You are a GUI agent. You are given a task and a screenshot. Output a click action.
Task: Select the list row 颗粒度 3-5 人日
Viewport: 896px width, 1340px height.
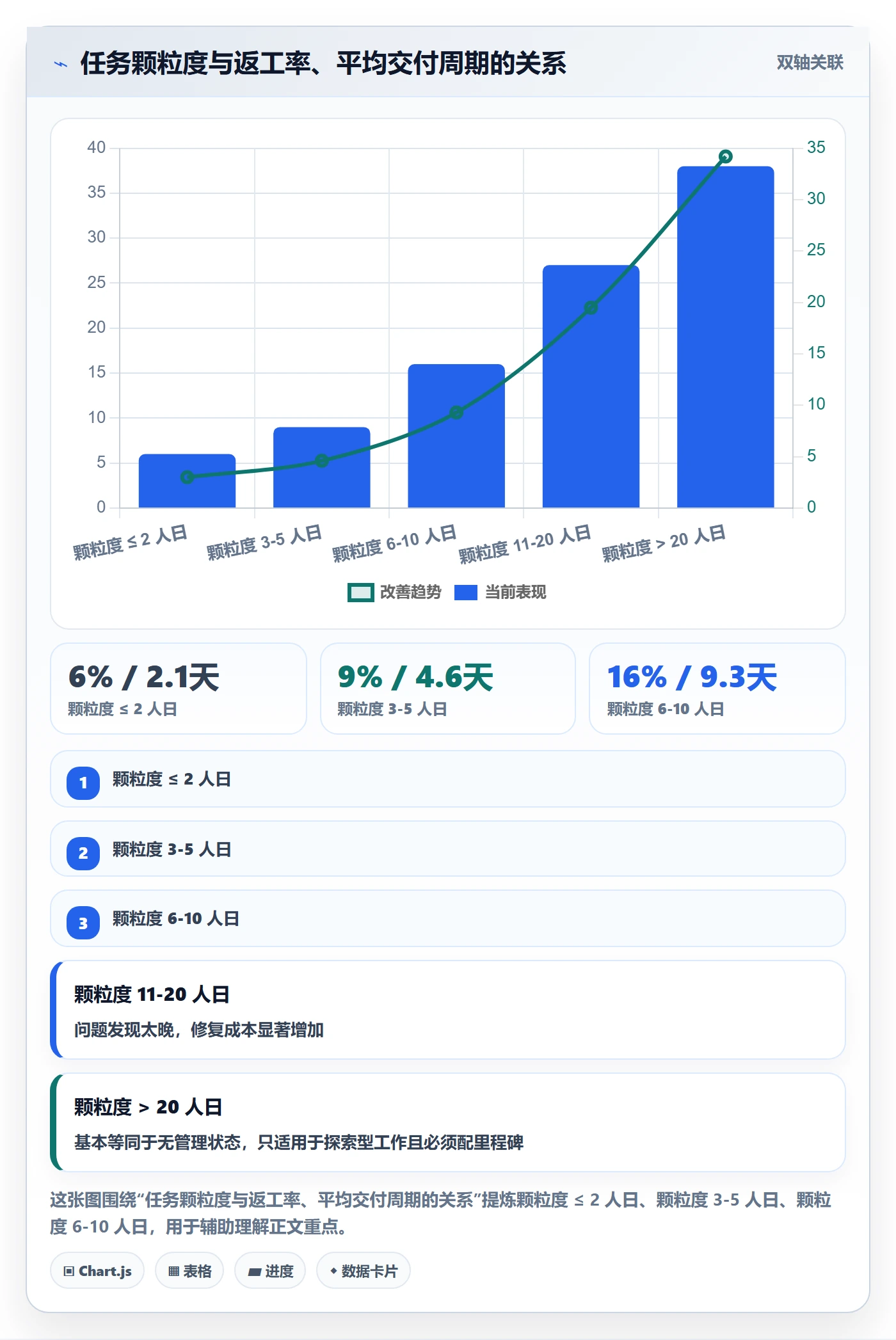[448, 849]
